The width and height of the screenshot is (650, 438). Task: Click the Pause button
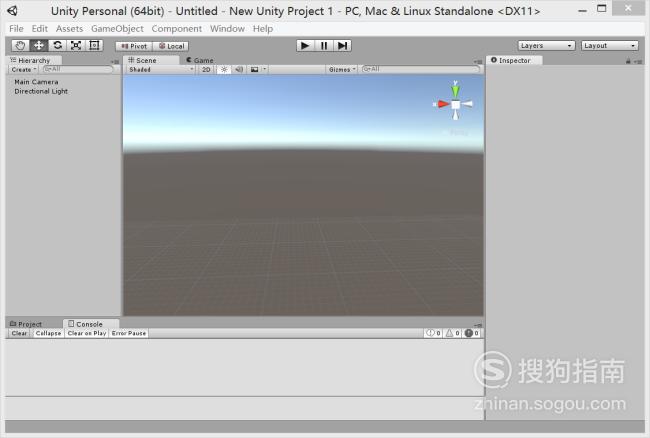point(324,46)
